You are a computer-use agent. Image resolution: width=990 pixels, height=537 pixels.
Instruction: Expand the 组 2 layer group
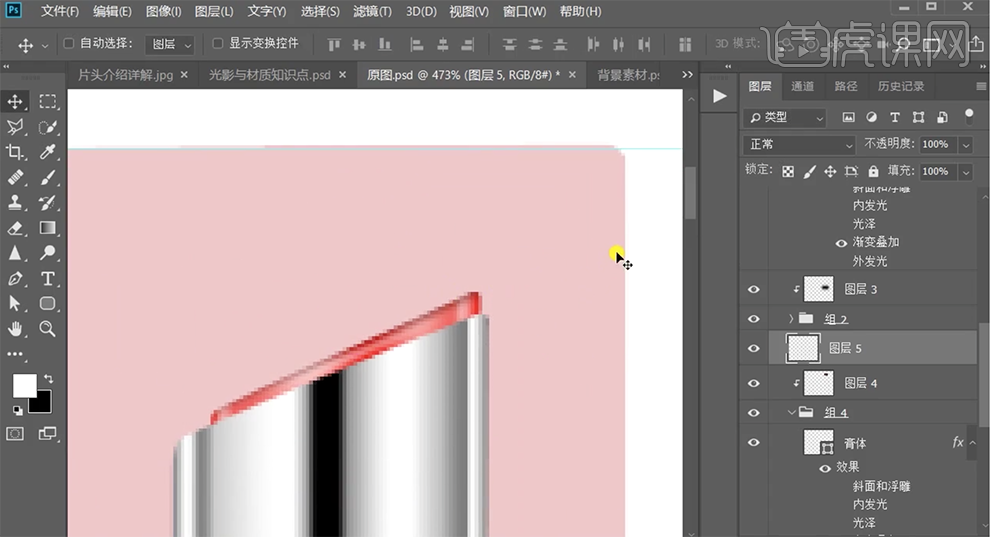coord(791,319)
